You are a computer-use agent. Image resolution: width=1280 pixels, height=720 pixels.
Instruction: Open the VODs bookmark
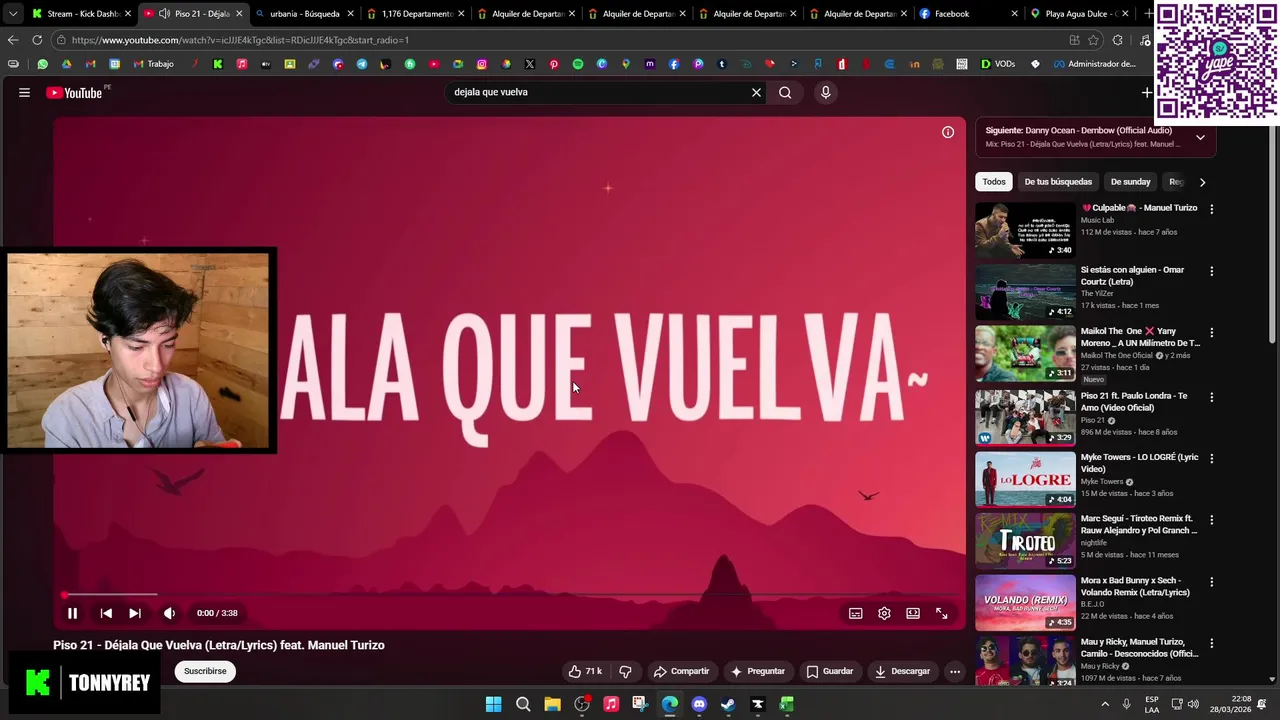[997, 64]
